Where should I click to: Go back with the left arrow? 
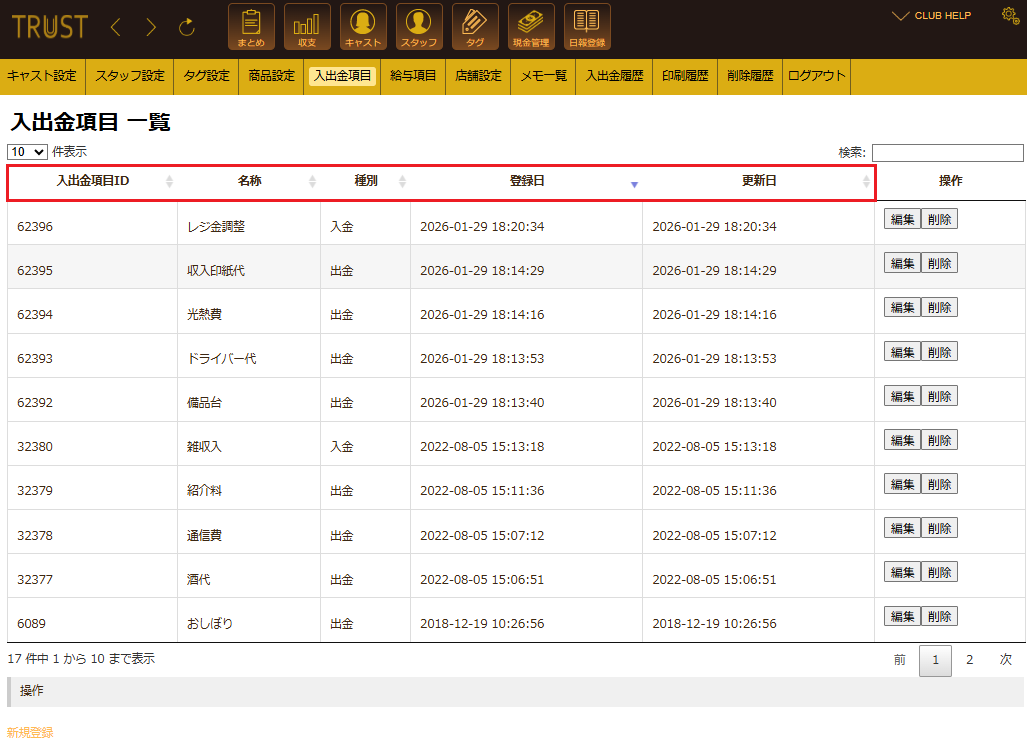pyautogui.click(x=115, y=28)
